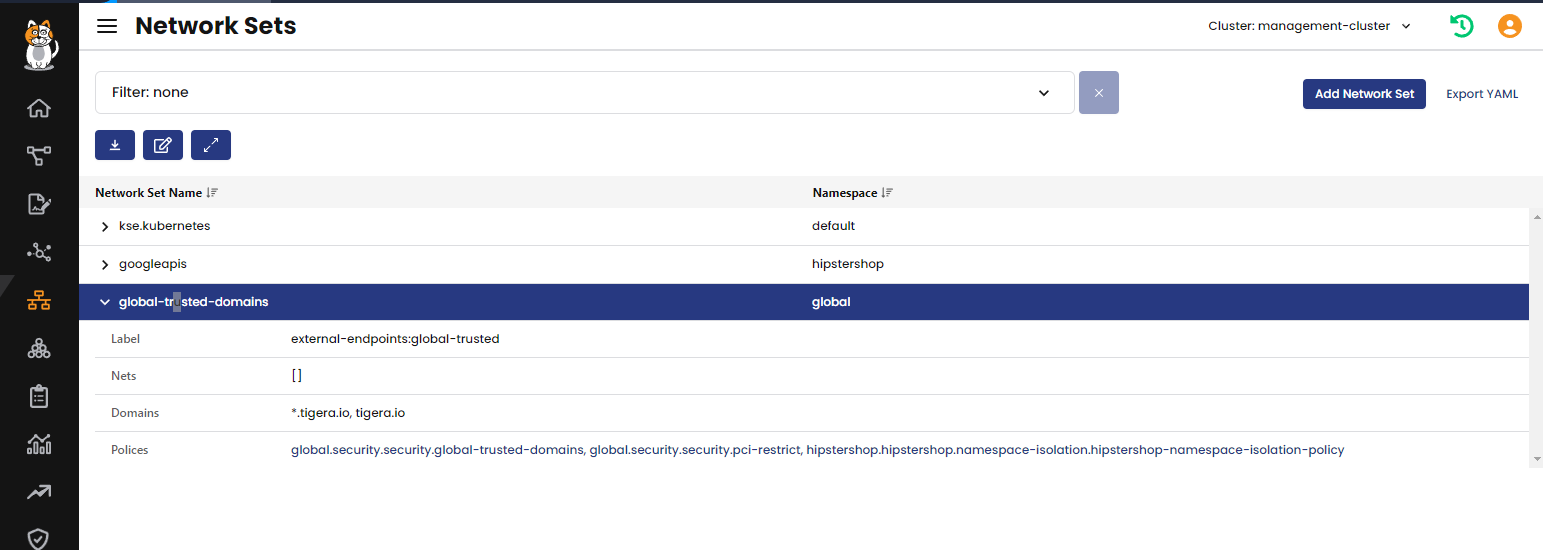Click the trending arrow sidebar icon
The width and height of the screenshot is (1543, 550).
click(x=39, y=492)
